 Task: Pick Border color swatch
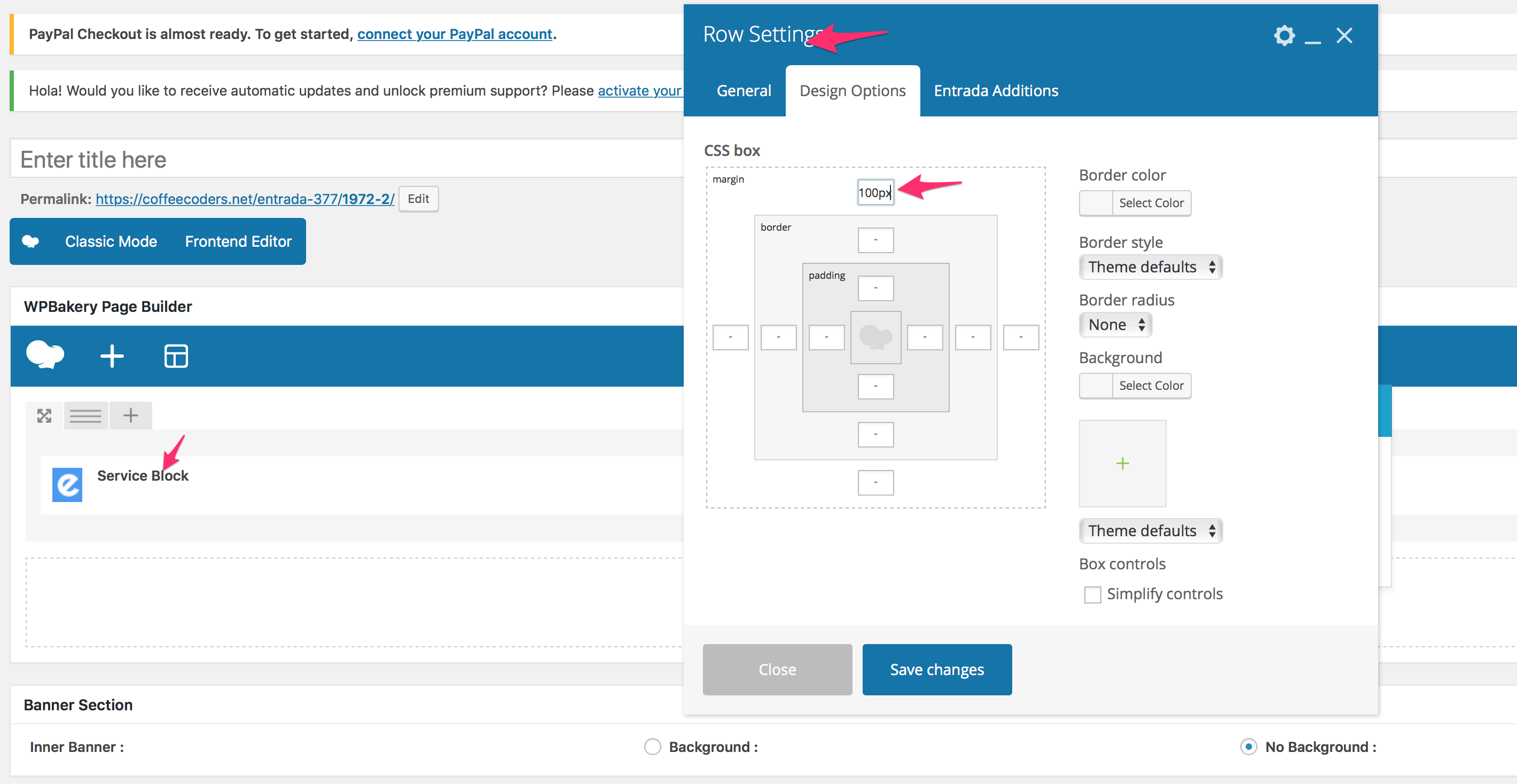click(x=1096, y=203)
